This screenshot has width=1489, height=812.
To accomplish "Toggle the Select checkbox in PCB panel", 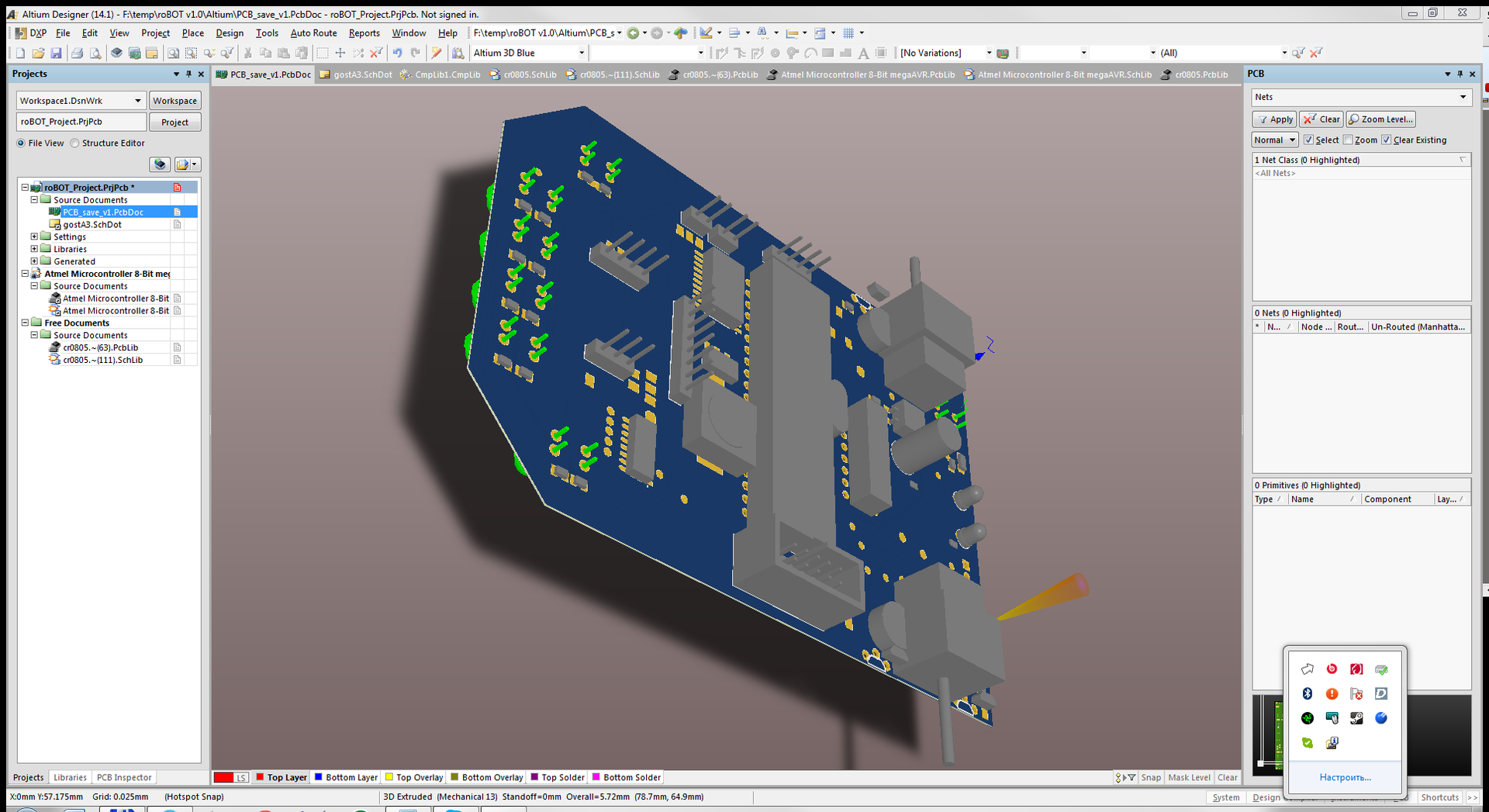I will tap(1308, 140).
